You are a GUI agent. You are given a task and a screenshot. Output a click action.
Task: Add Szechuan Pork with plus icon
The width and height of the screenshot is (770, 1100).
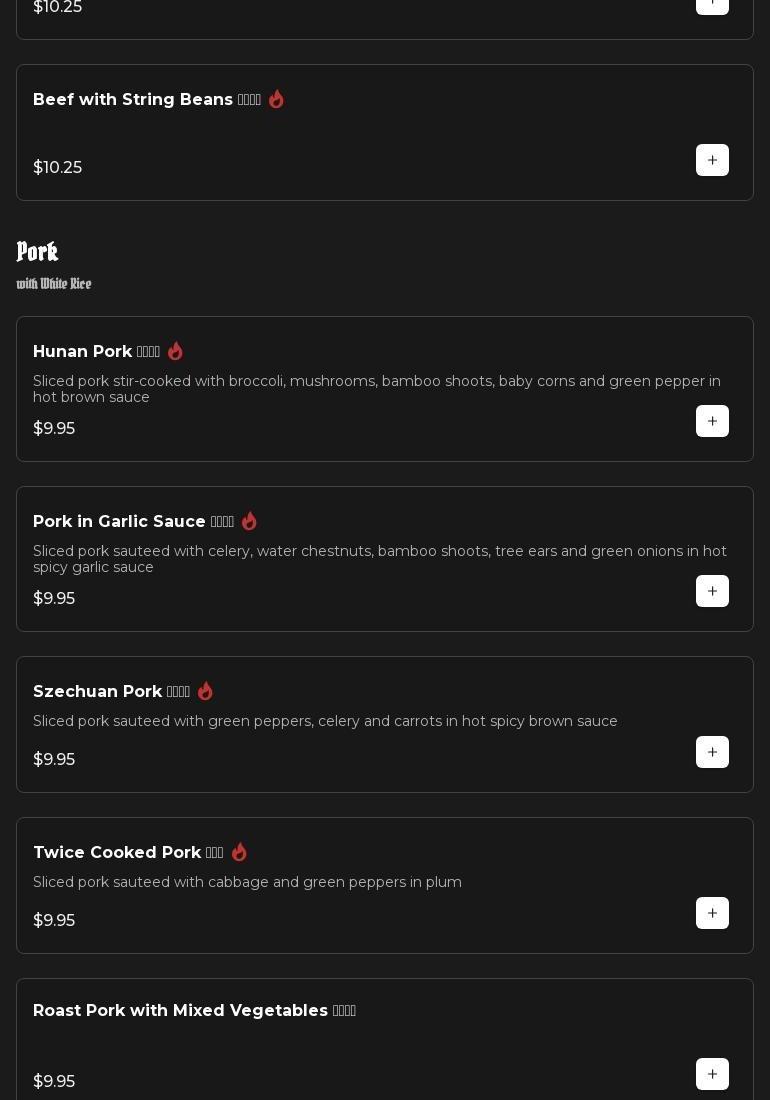tap(712, 752)
